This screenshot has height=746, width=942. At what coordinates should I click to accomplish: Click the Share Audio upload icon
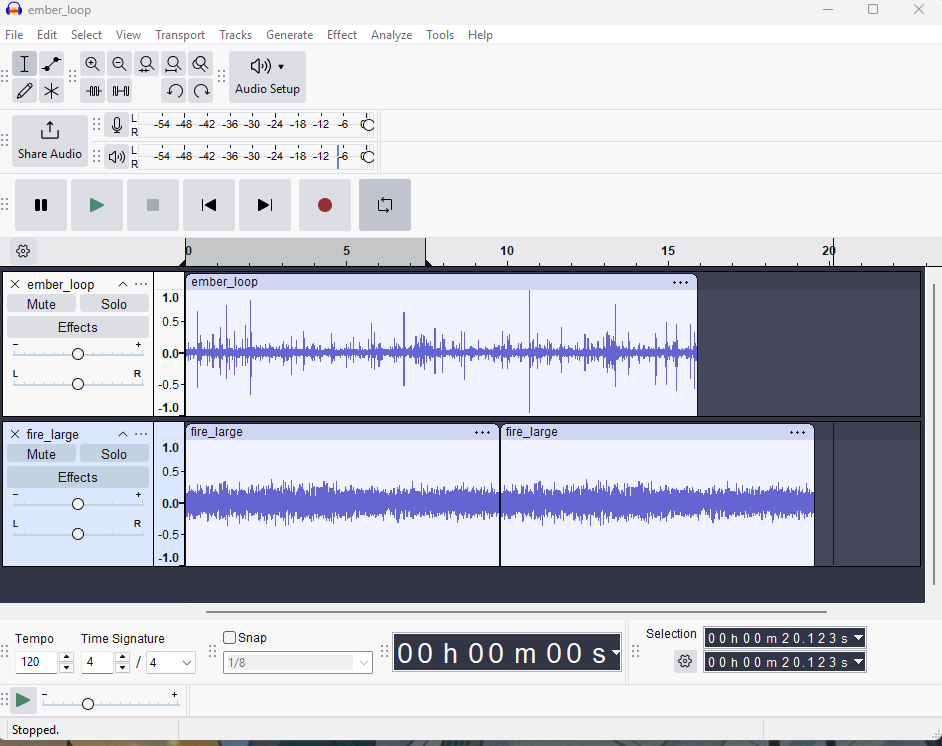[x=50, y=131]
